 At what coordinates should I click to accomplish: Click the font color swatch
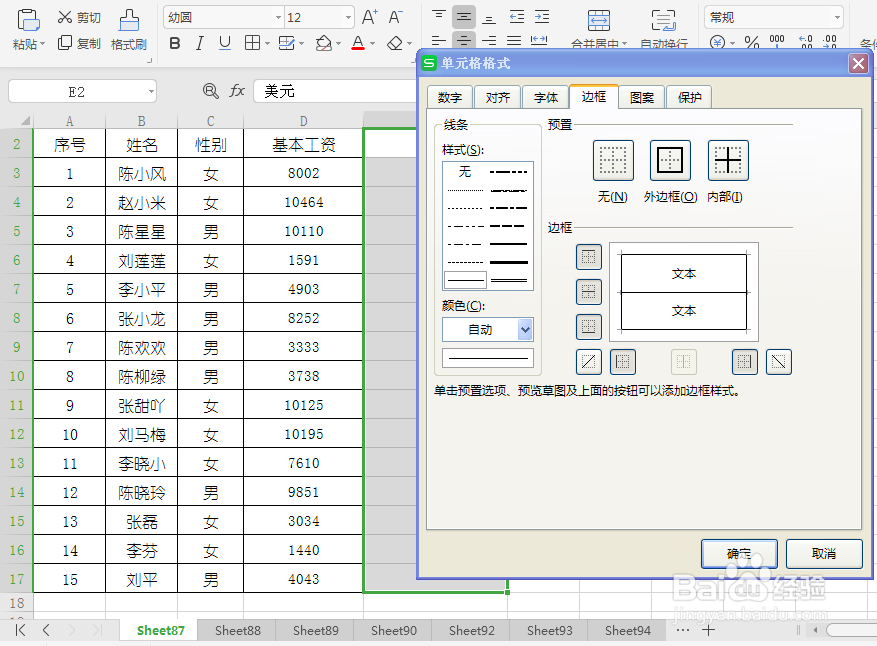(360, 44)
